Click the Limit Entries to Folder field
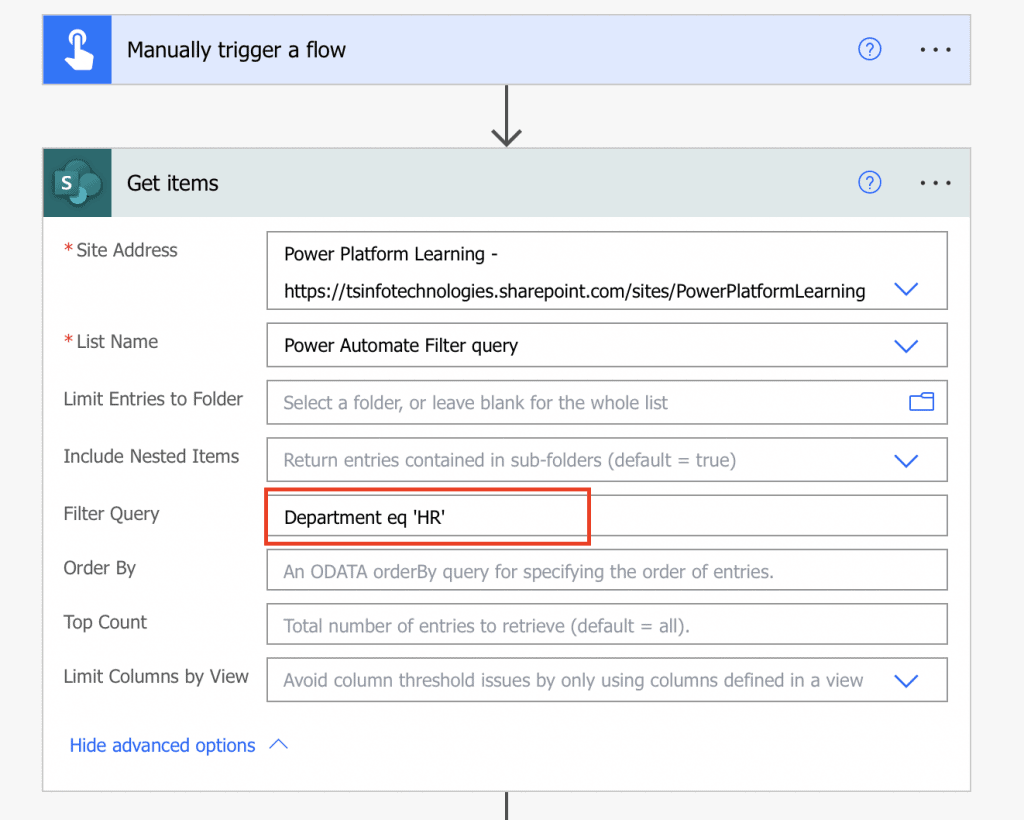Screen dimensions: 1024x820 pos(607,402)
